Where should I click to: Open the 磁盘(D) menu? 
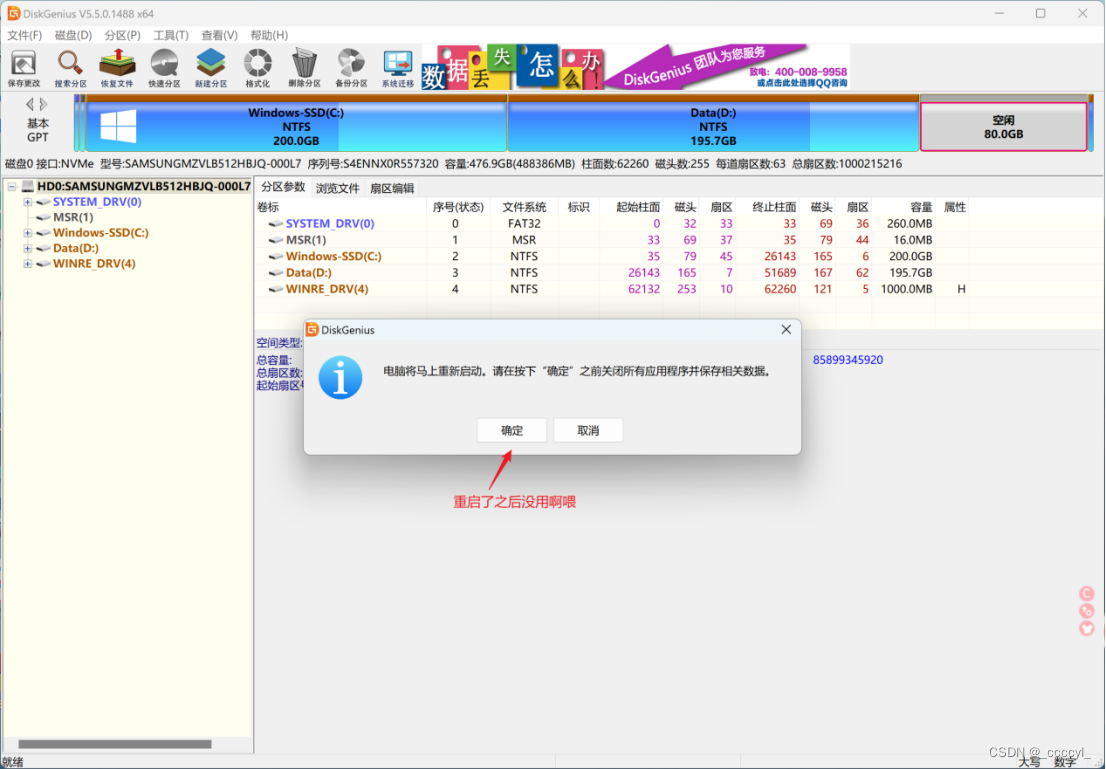pos(73,35)
